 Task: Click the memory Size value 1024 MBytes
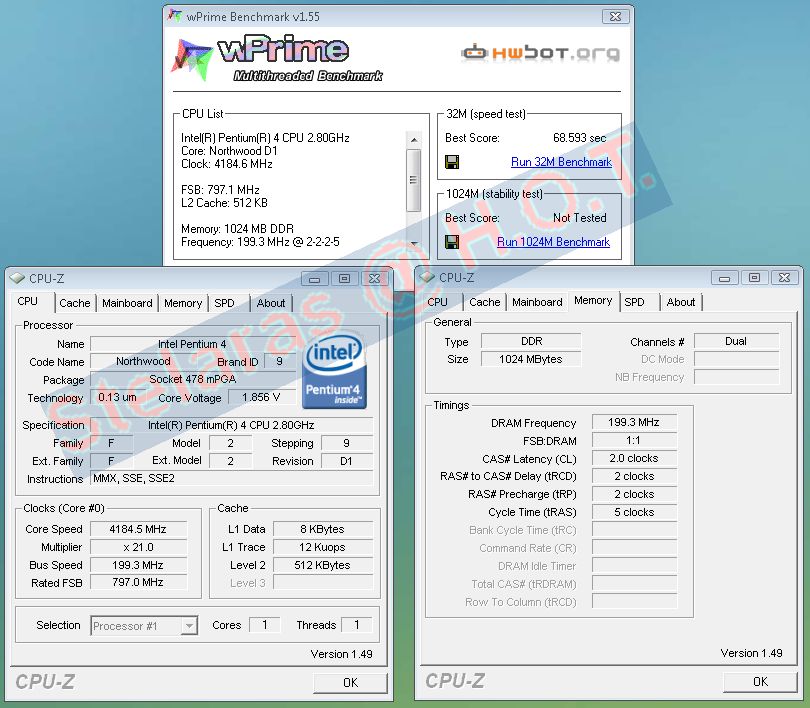pyautogui.click(x=531, y=359)
